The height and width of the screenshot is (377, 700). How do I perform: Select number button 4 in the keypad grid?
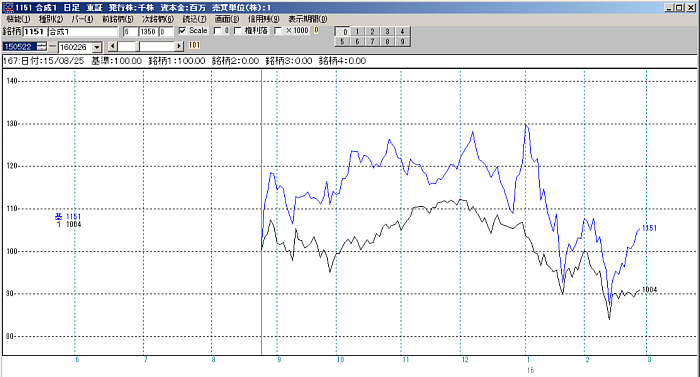(402, 31)
